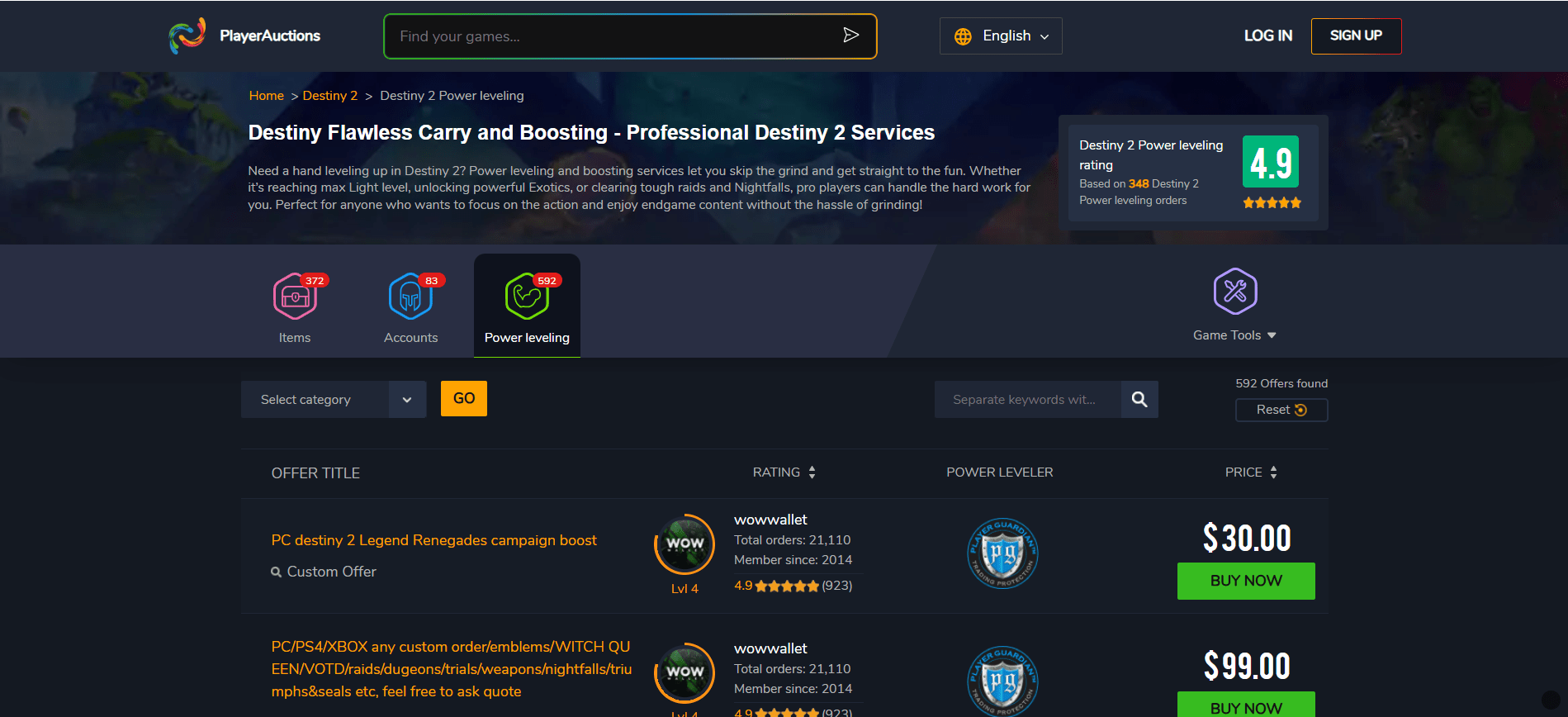Click the PlayerAuctions logo icon
Viewport: 1568px width, 717px height.
(187, 36)
